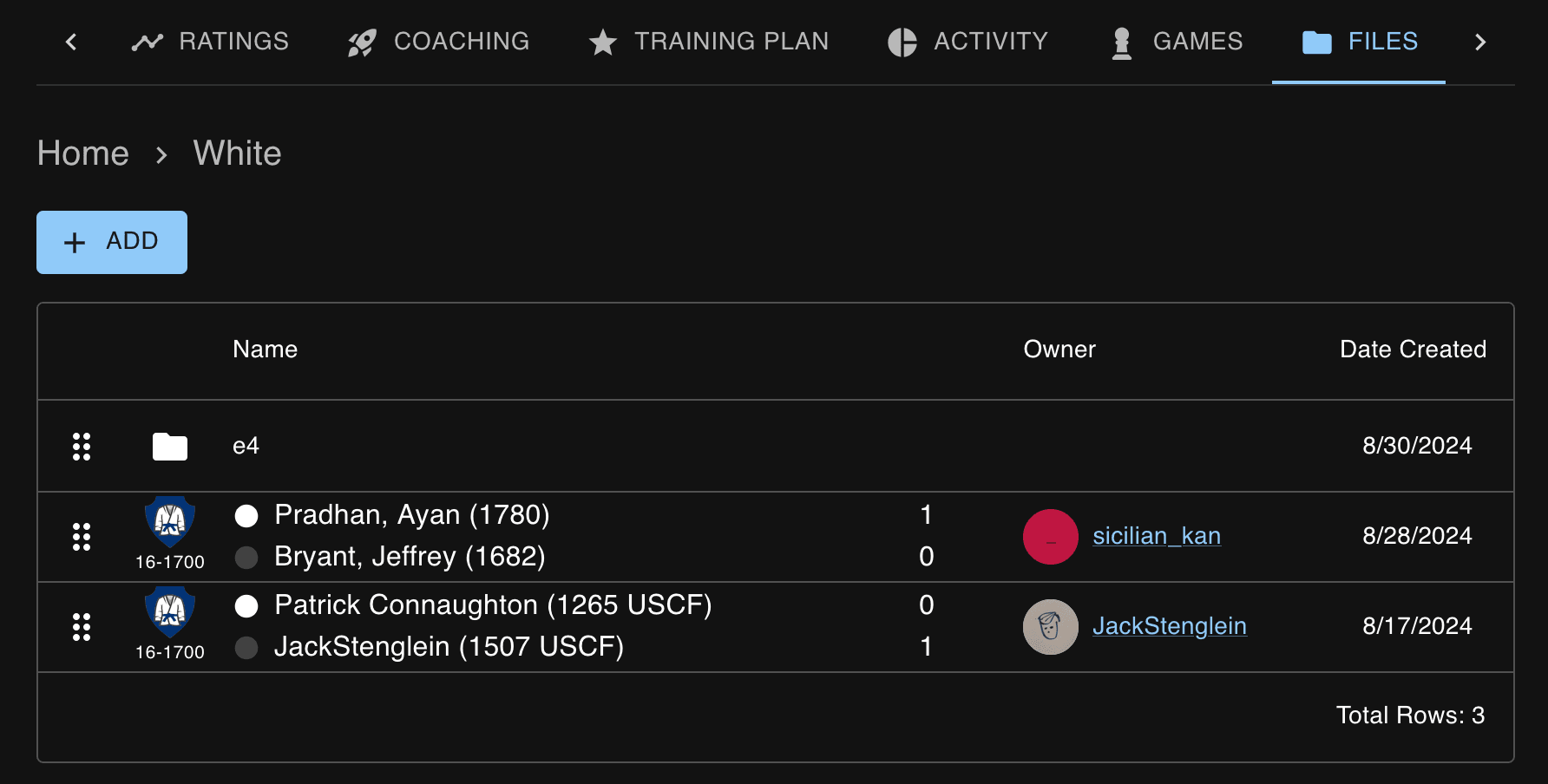Click JackStenglein's profile avatar

pyautogui.click(x=1050, y=627)
